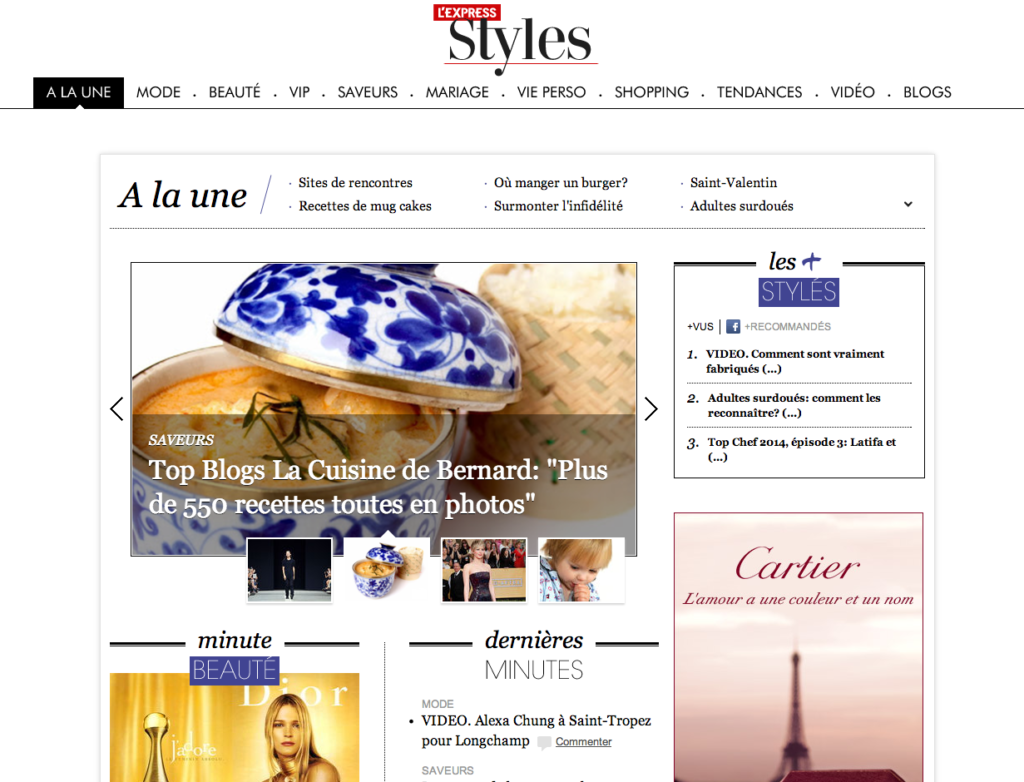Viewport: 1024px width, 782px height.
Task: Switch to the +RECOMMANDÉS tab
Action: (788, 327)
